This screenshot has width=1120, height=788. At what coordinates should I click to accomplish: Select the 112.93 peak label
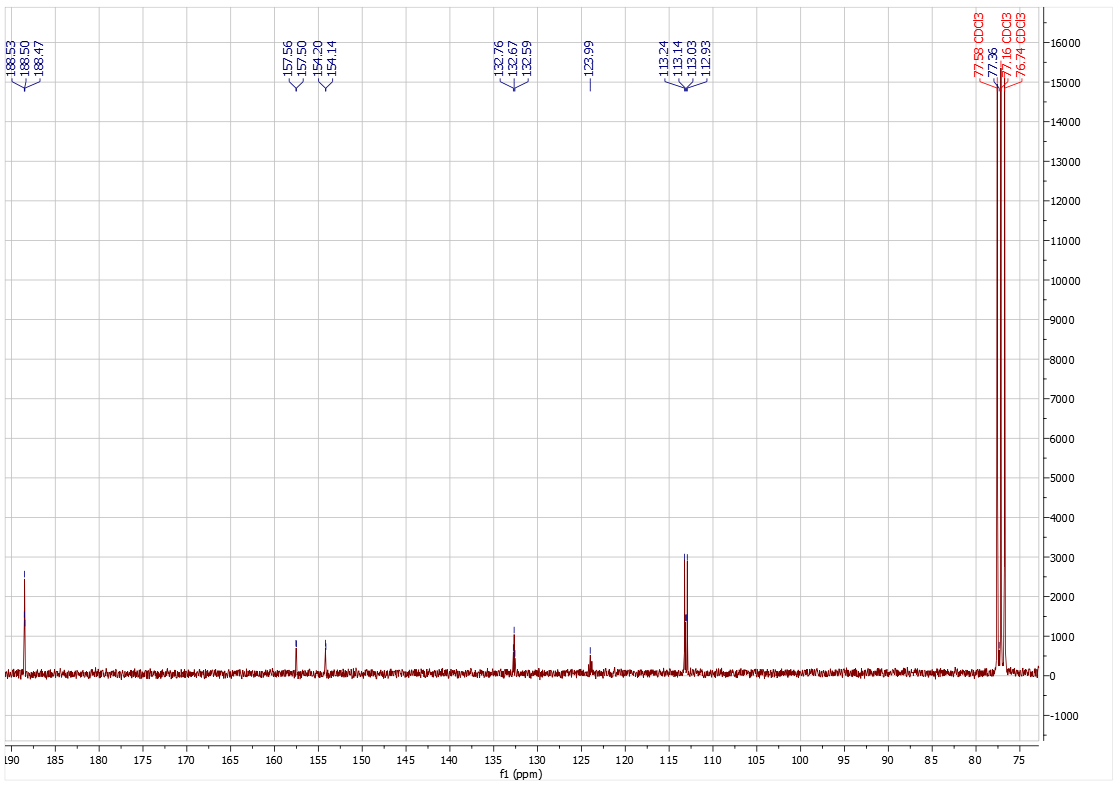point(705,59)
